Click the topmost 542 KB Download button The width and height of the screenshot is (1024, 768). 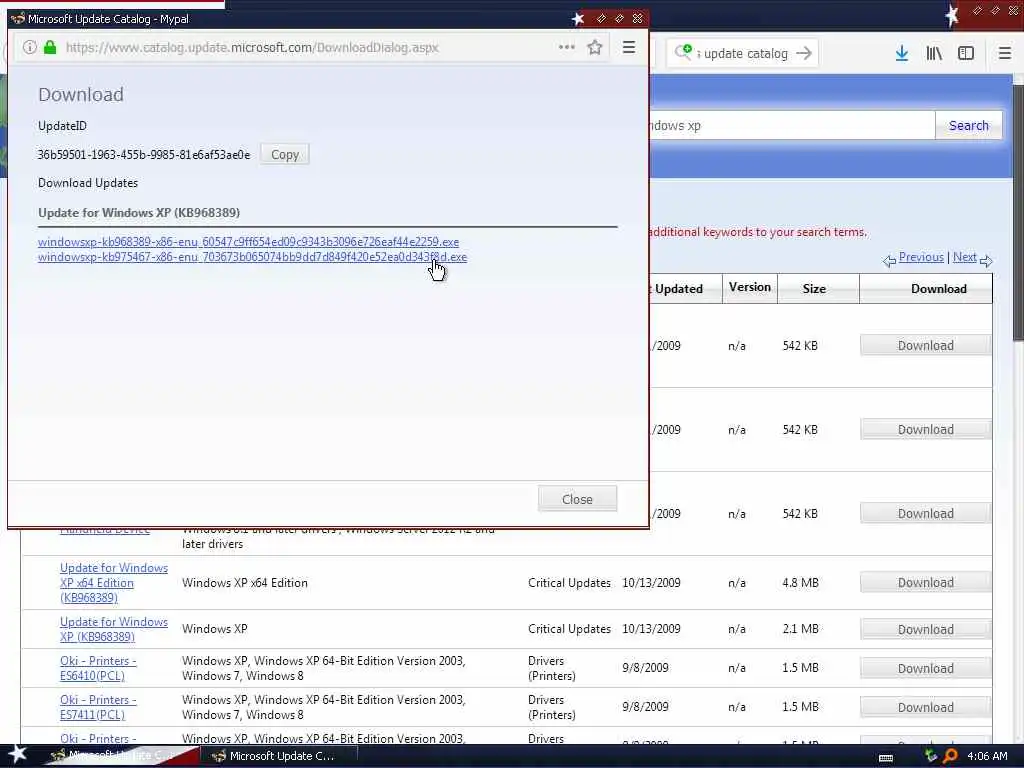point(925,345)
